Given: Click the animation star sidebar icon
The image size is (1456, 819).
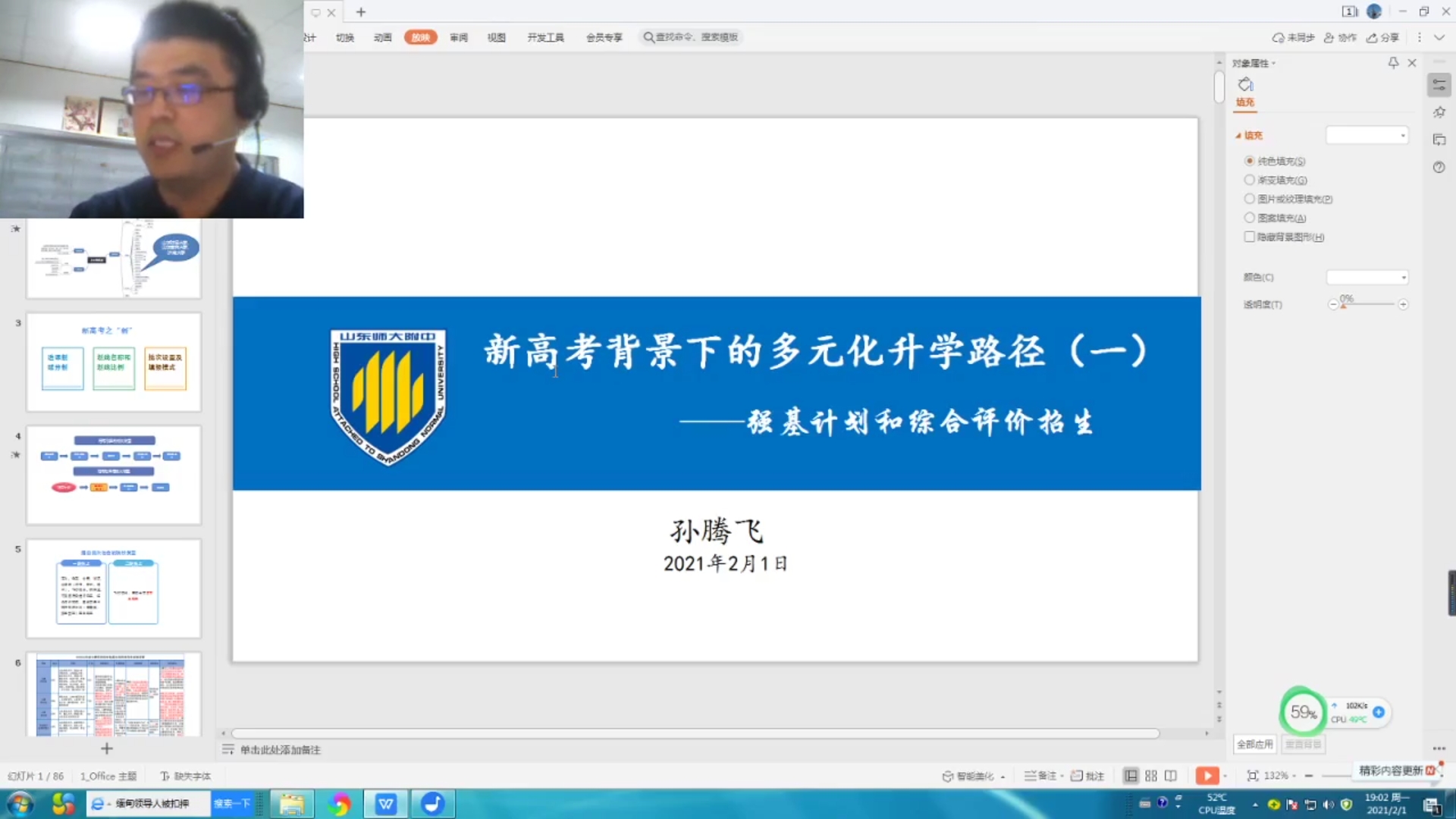Looking at the screenshot, I should pyautogui.click(x=1439, y=112).
